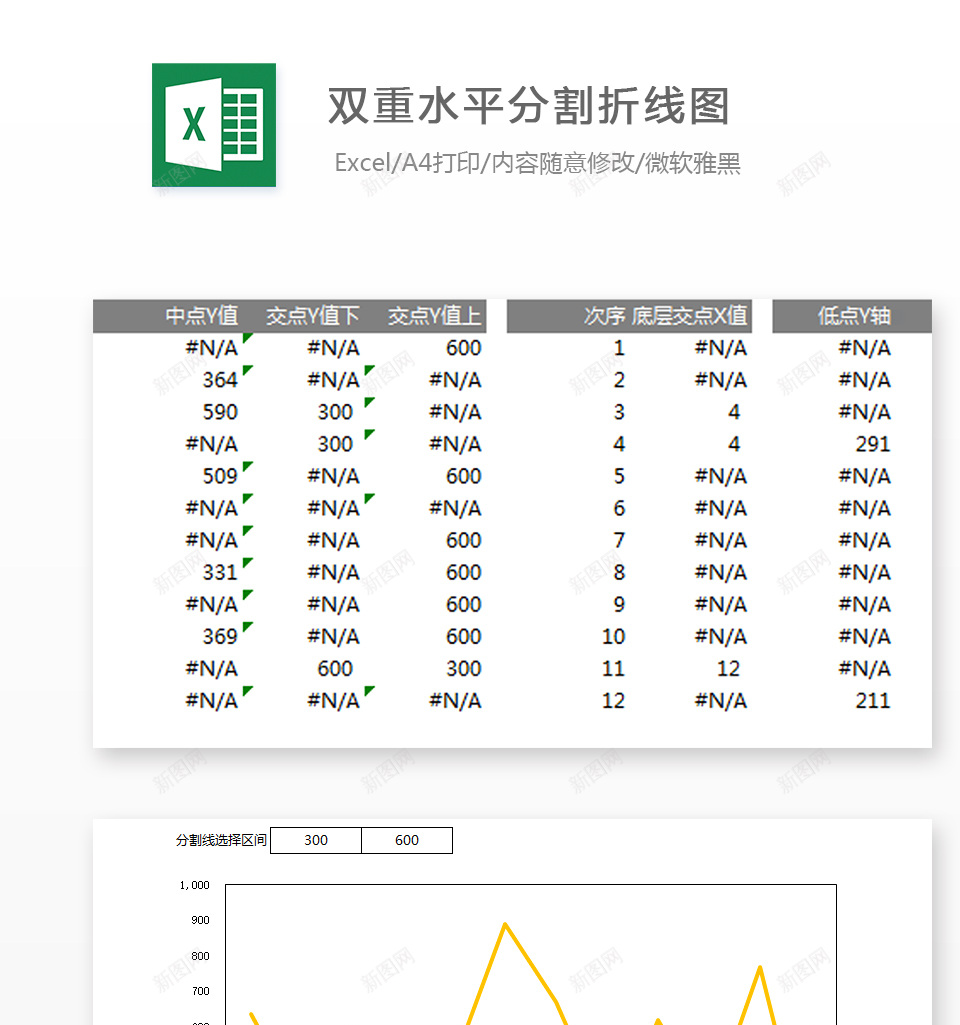Select the 12 cell in 底层交点X值 column
This screenshot has height=1025, width=960.
[729, 668]
